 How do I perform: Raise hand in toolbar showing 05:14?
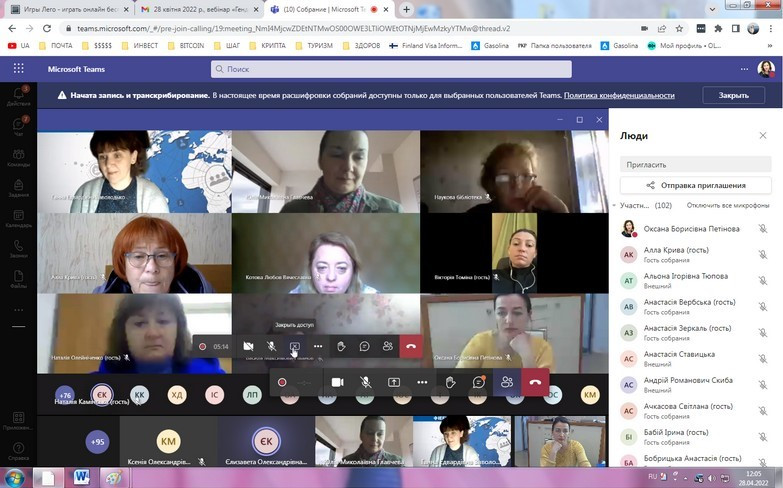click(341, 346)
